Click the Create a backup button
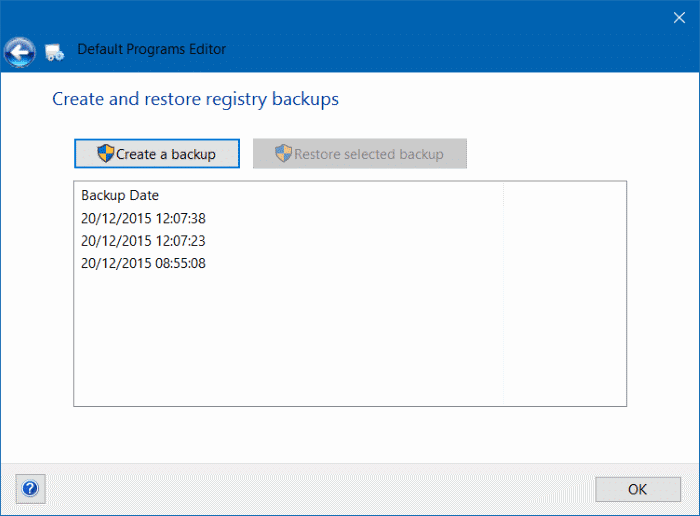This screenshot has width=700, height=516. [x=157, y=154]
